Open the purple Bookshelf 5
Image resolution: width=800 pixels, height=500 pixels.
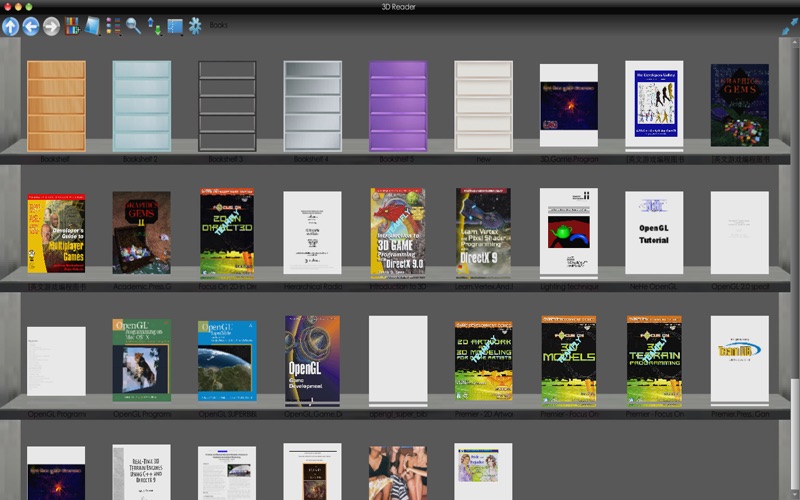tap(398, 106)
